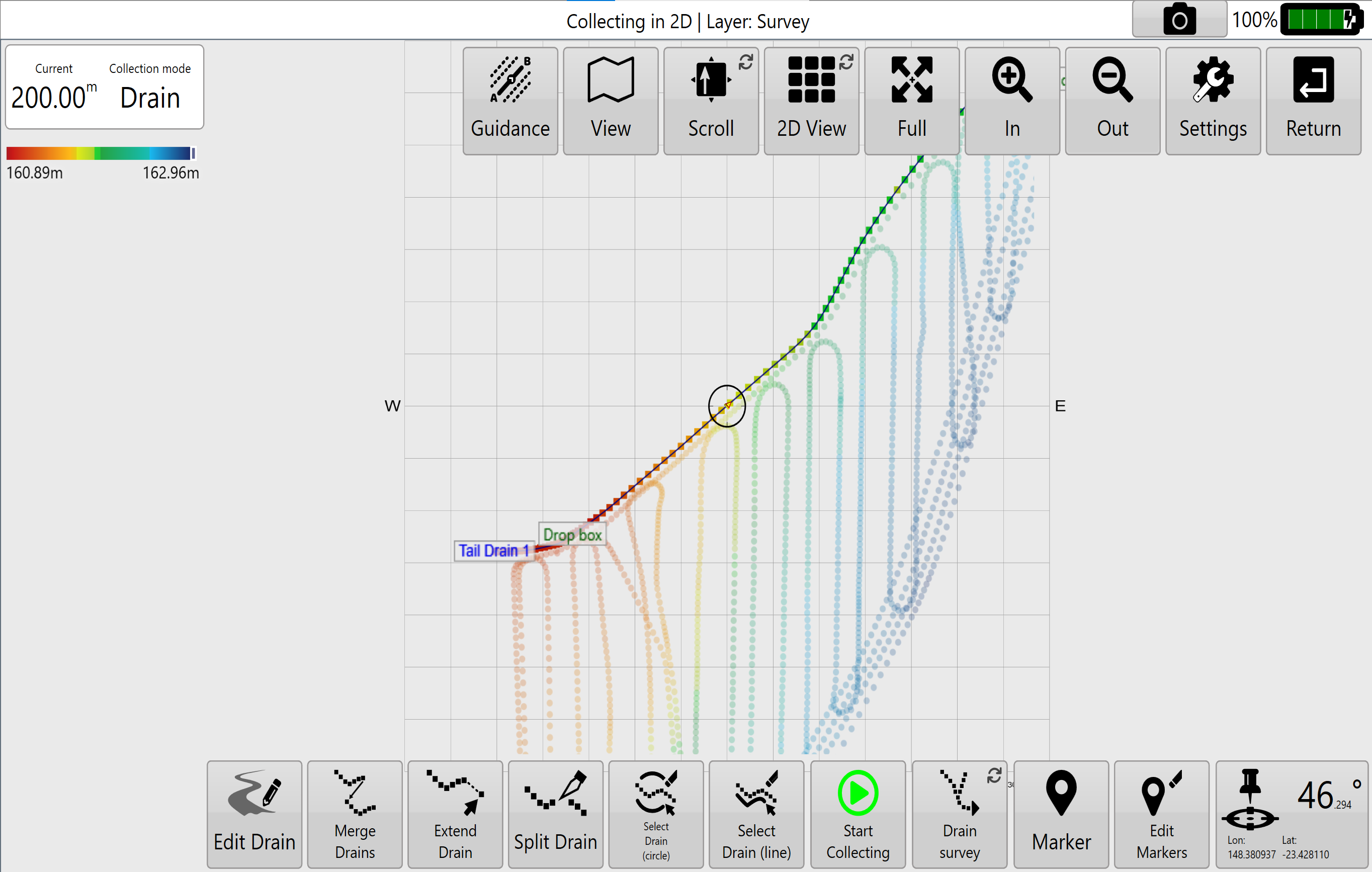
Task: Click elevation color scale bar
Action: [x=100, y=153]
